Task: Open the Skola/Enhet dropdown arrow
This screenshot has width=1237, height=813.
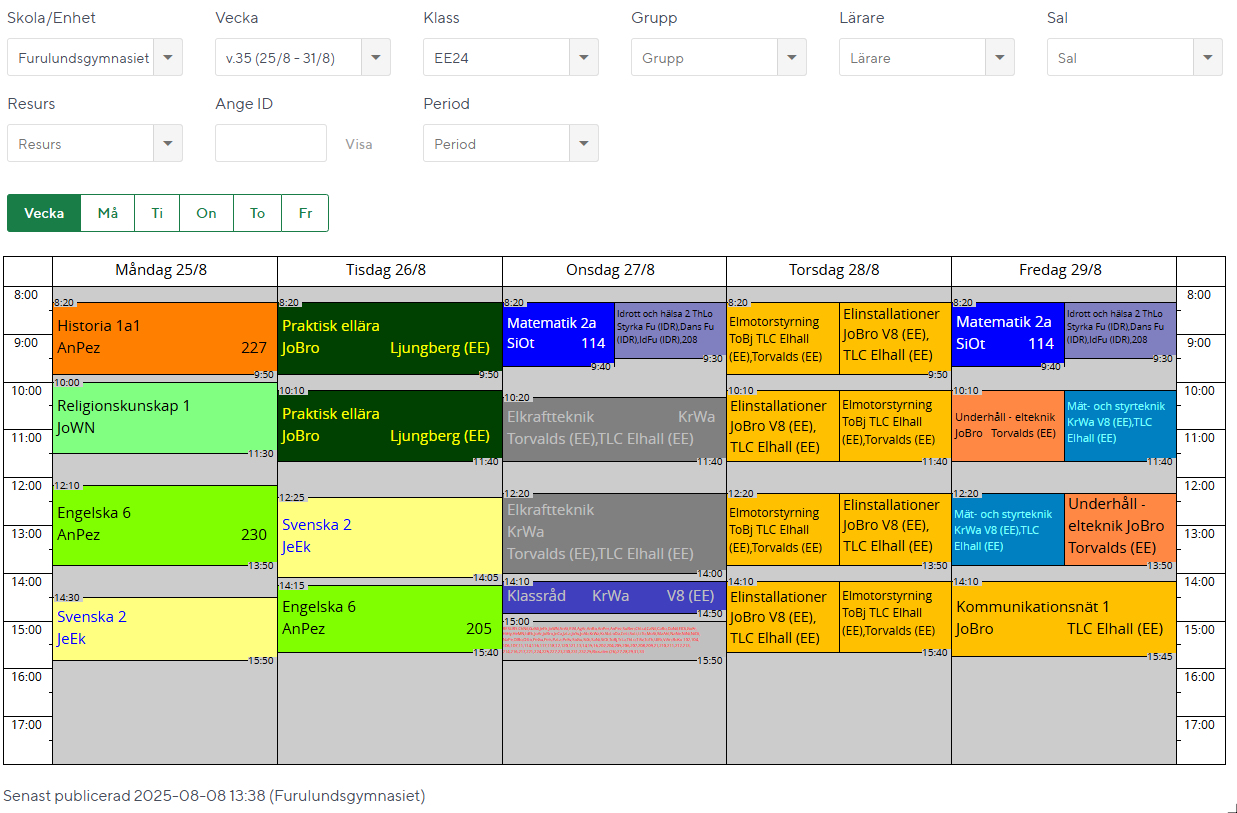Action: click(168, 58)
